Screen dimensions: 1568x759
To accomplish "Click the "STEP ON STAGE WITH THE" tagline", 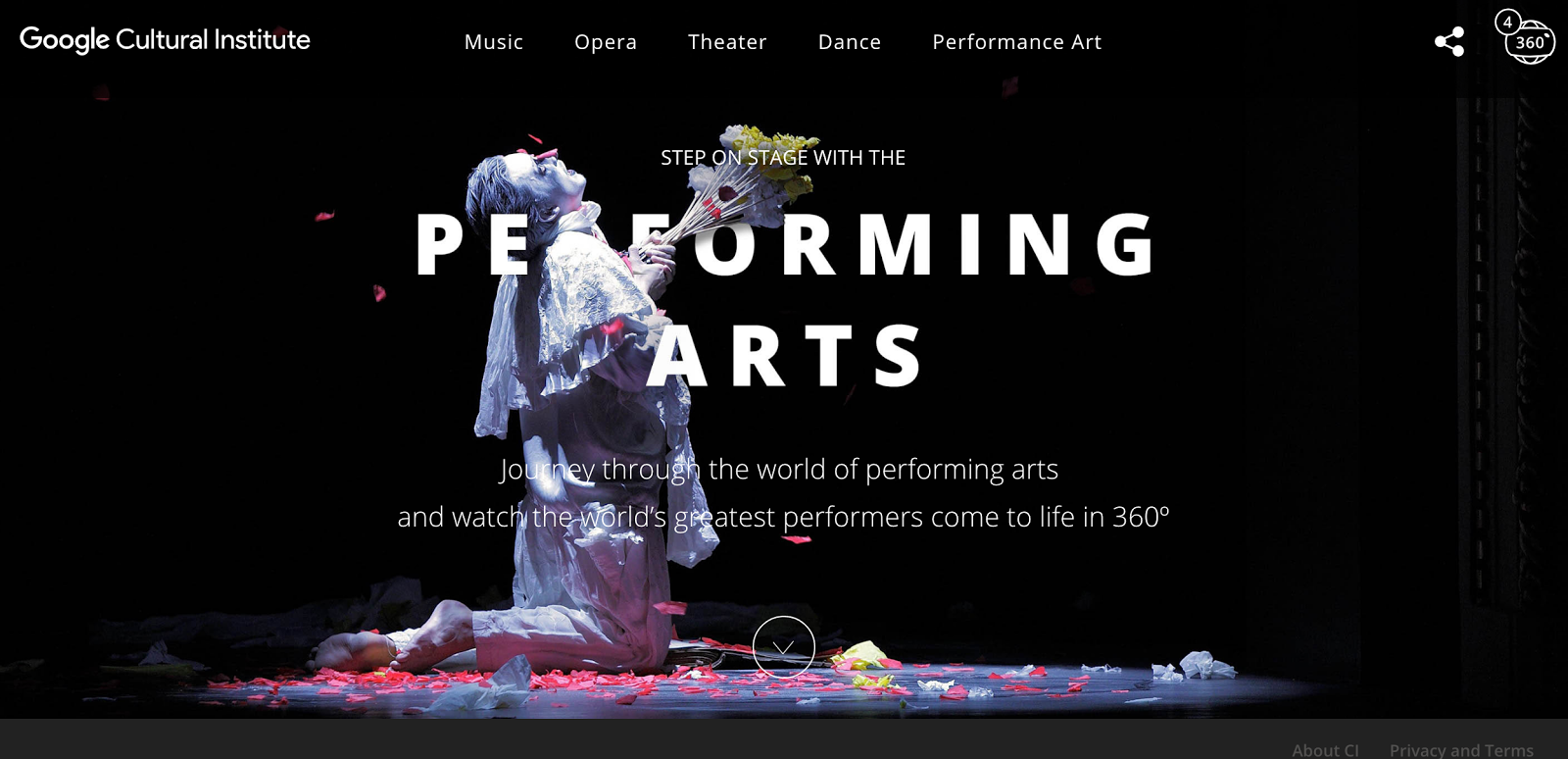I will (x=783, y=158).
